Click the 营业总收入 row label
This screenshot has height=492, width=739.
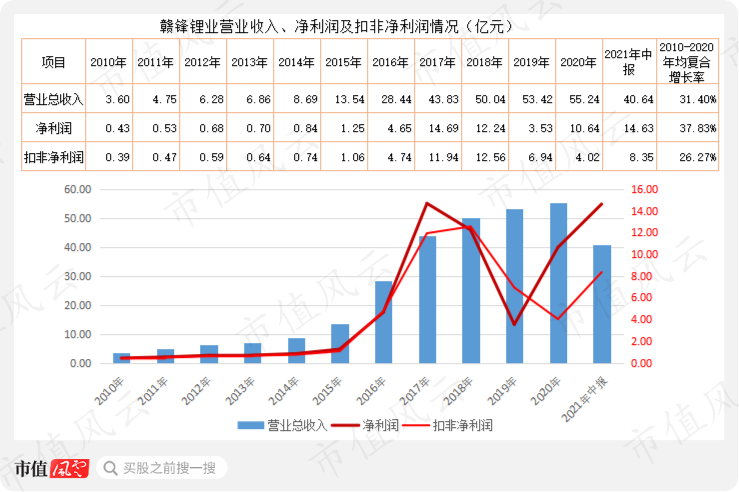(53, 99)
